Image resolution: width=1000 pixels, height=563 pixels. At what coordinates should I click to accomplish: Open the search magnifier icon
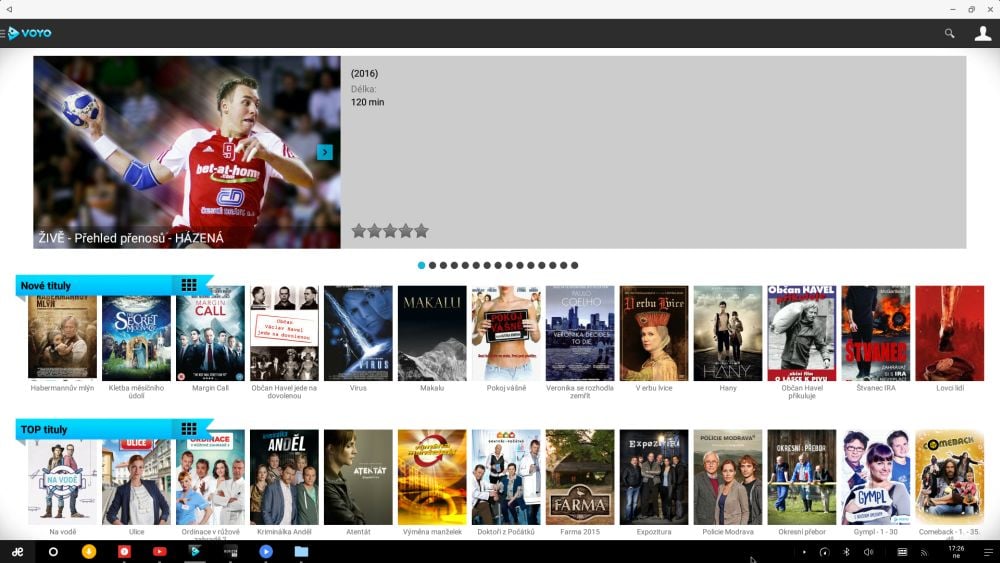coord(949,33)
